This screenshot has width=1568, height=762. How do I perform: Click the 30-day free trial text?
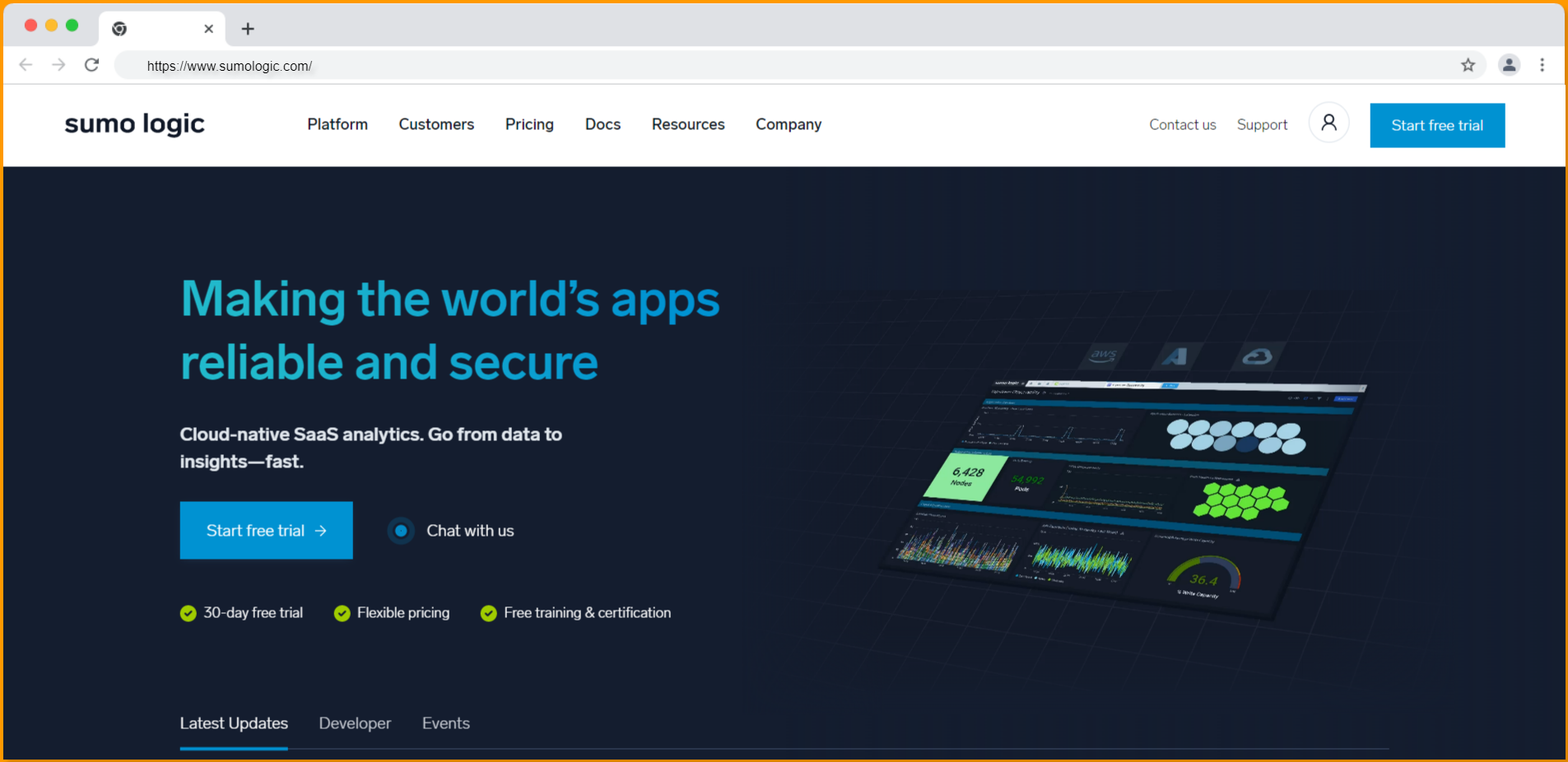tap(254, 613)
